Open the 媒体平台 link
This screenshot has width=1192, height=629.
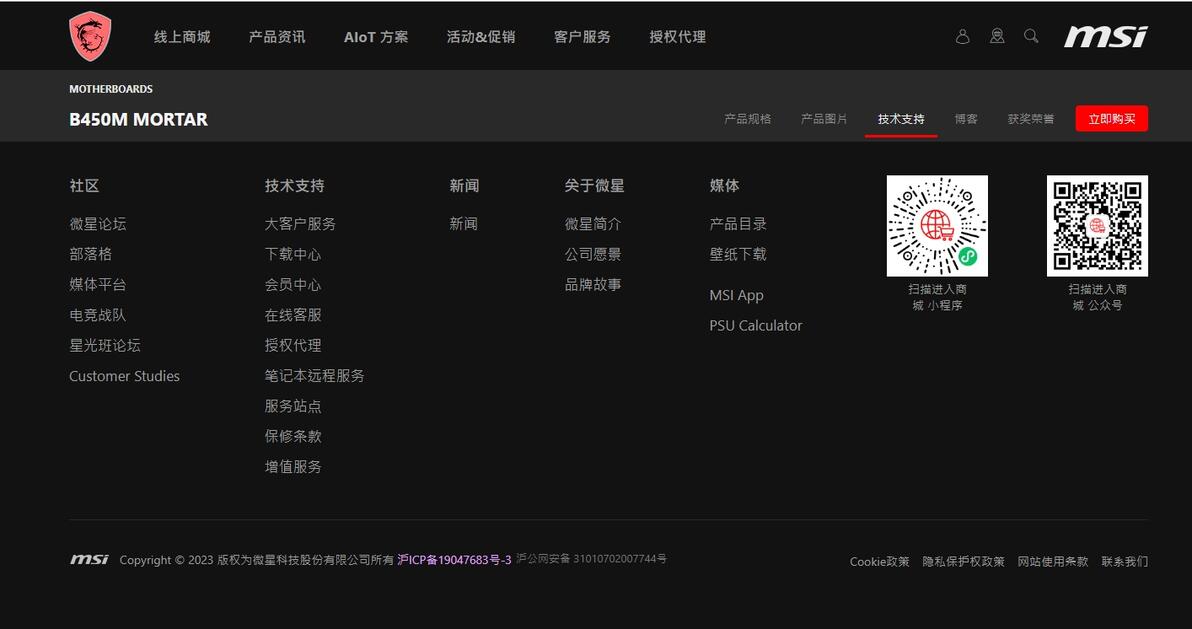coord(98,284)
